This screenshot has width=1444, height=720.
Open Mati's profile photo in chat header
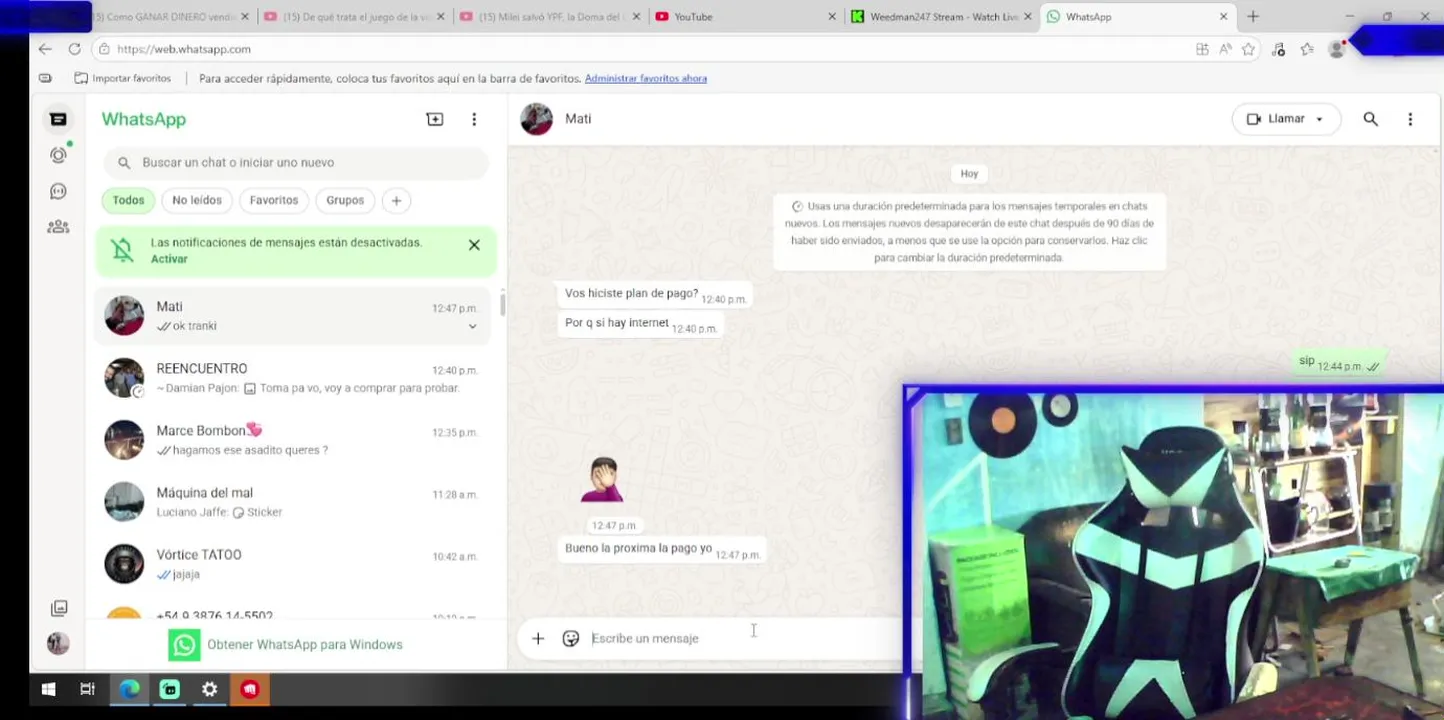pos(536,119)
